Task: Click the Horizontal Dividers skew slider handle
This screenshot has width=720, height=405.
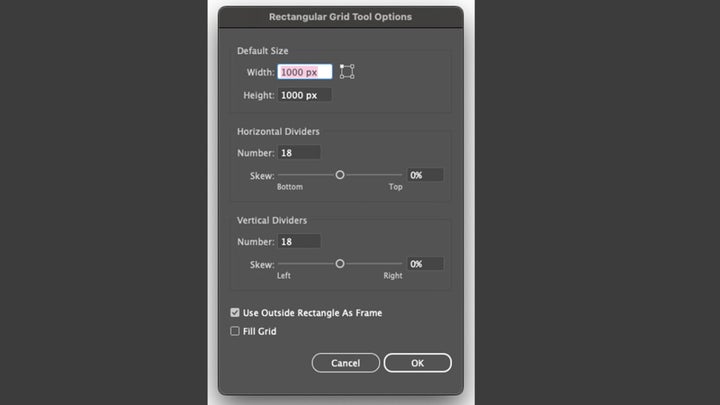Action: coord(340,174)
